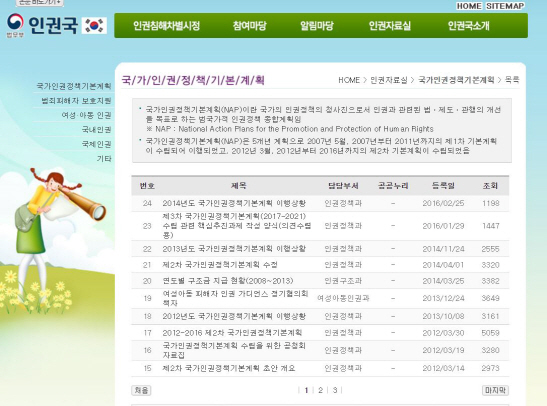Open 인권국소개 menu

[469, 25]
